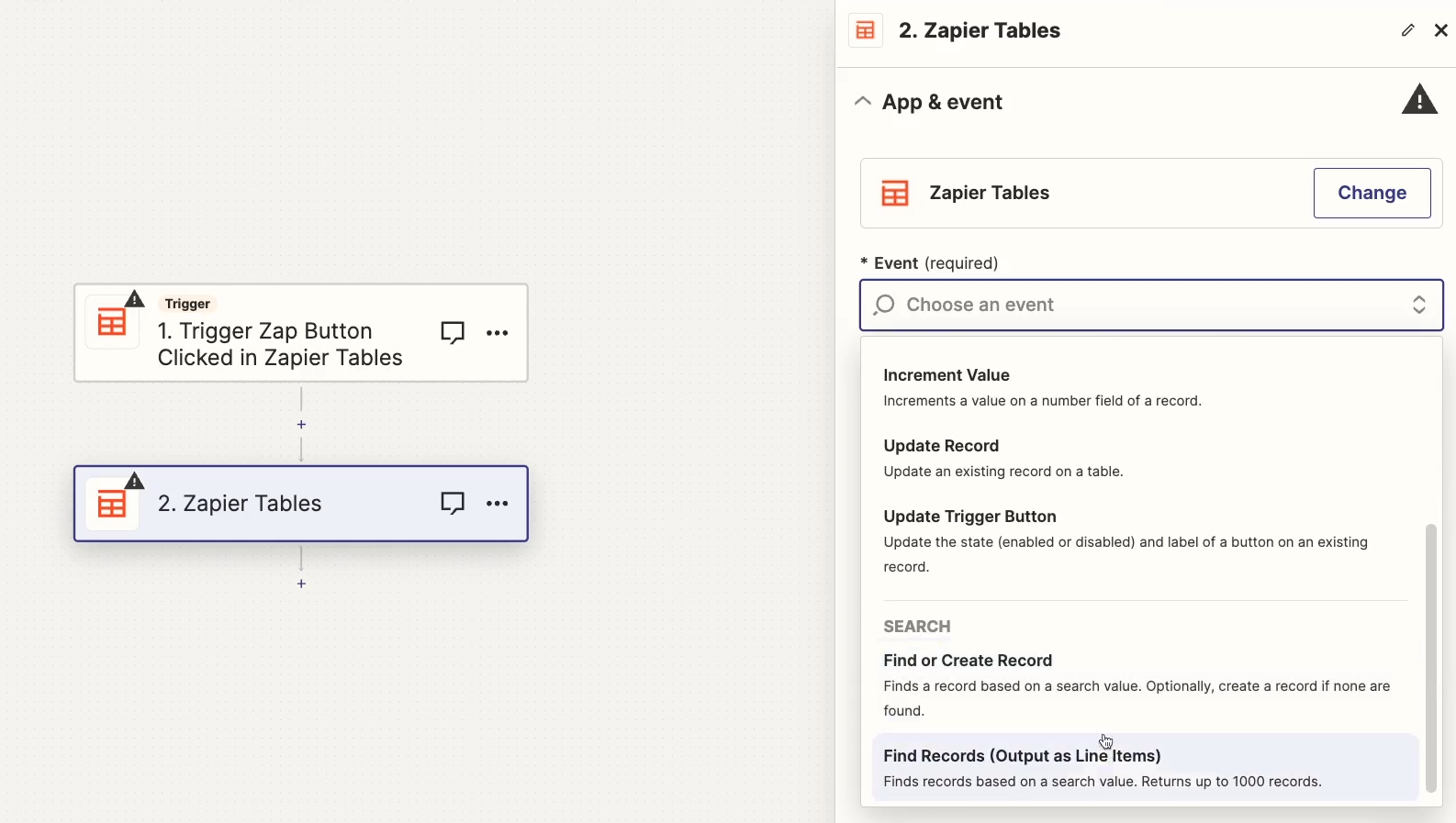Click the Zapier Tables icon on step 2
Screen dimensions: 1456x823
click(112, 505)
